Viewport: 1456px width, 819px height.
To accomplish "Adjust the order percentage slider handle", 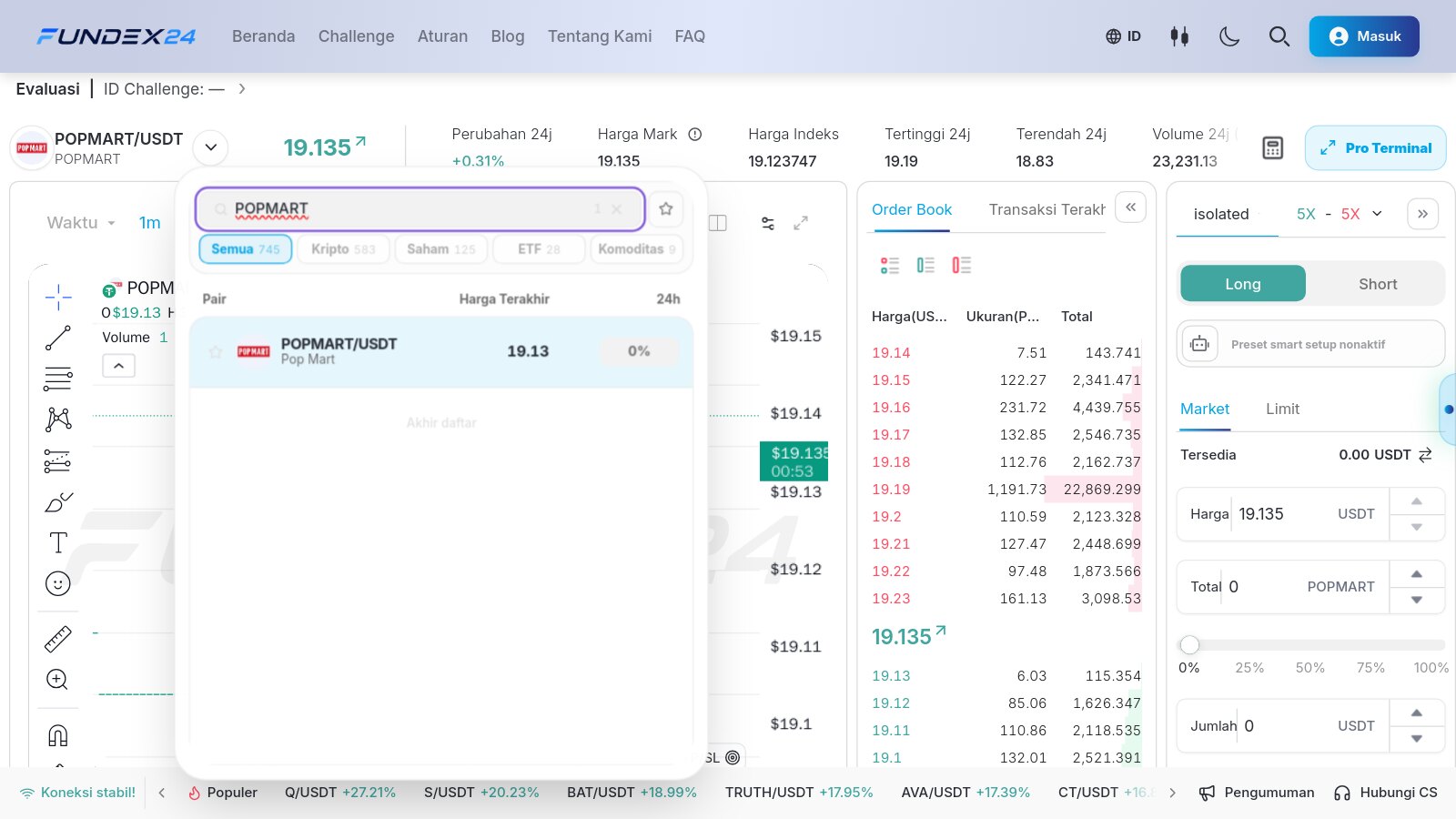I will tap(1189, 644).
